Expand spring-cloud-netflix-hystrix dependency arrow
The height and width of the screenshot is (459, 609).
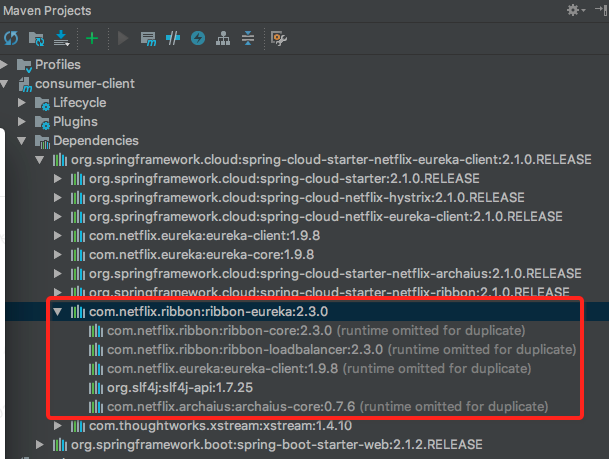(x=58, y=198)
